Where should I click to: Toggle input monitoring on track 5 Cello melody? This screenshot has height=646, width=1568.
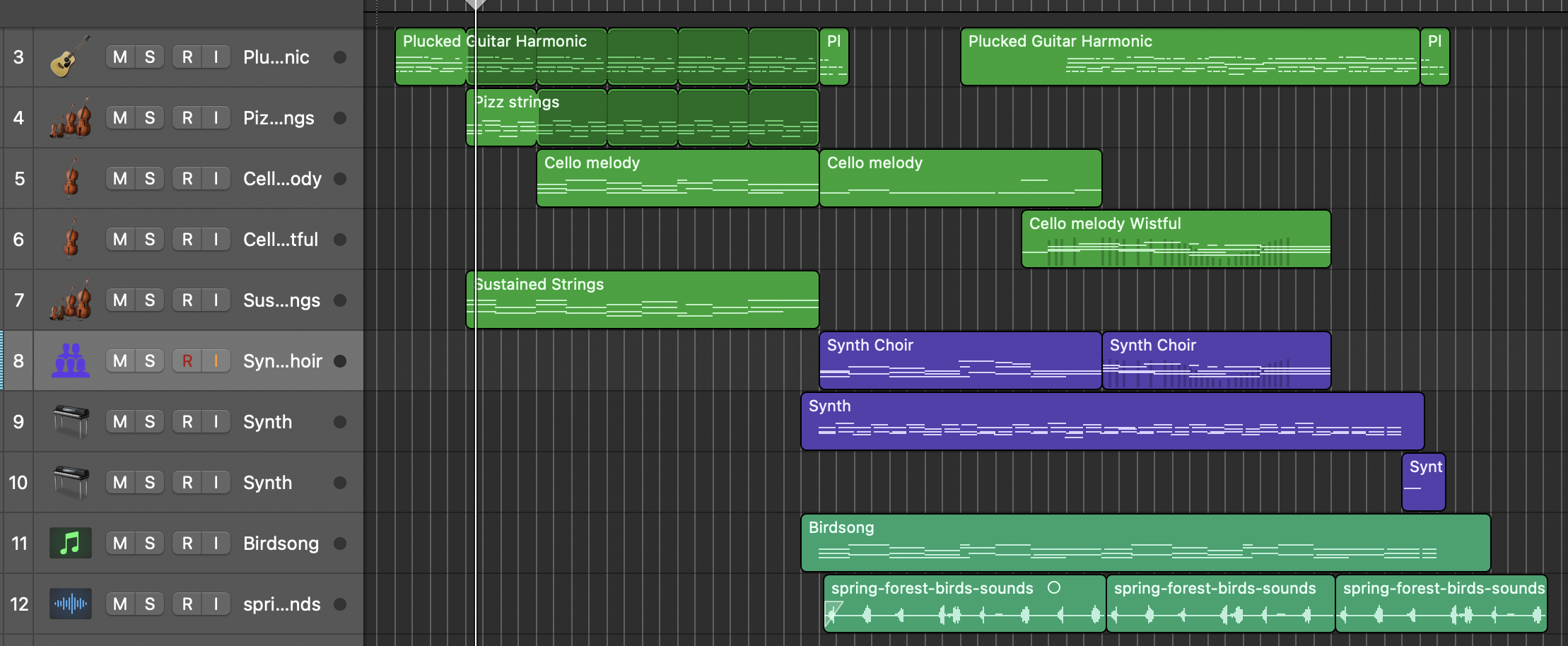click(x=216, y=178)
